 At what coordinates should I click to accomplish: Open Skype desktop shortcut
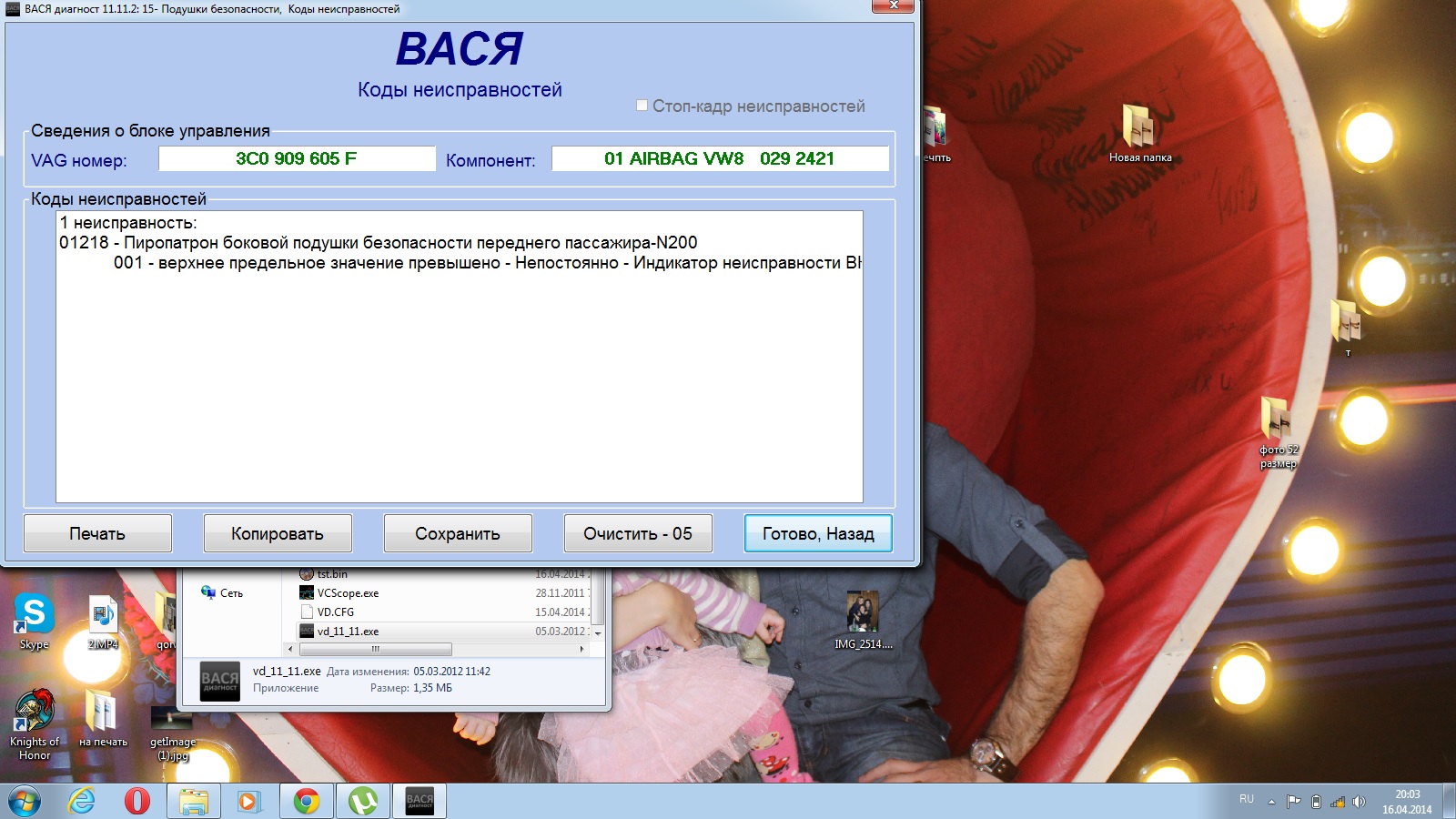pos(35,619)
